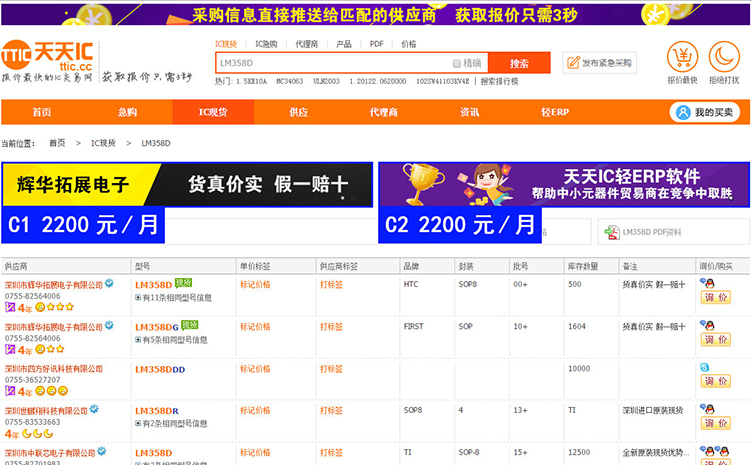Click the top purple 采购信息 banner
The height and width of the screenshot is (465, 752).
tap(376, 14)
